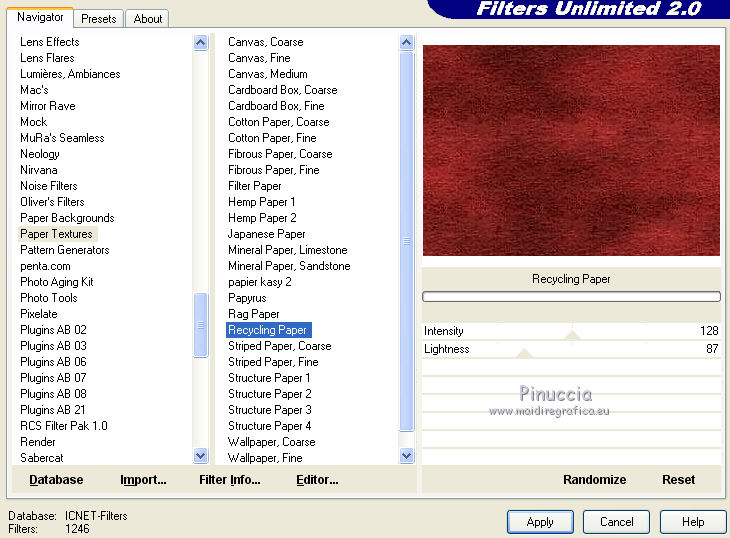Click the filter list scrollbar thumb

pyautogui.click(x=406, y=242)
